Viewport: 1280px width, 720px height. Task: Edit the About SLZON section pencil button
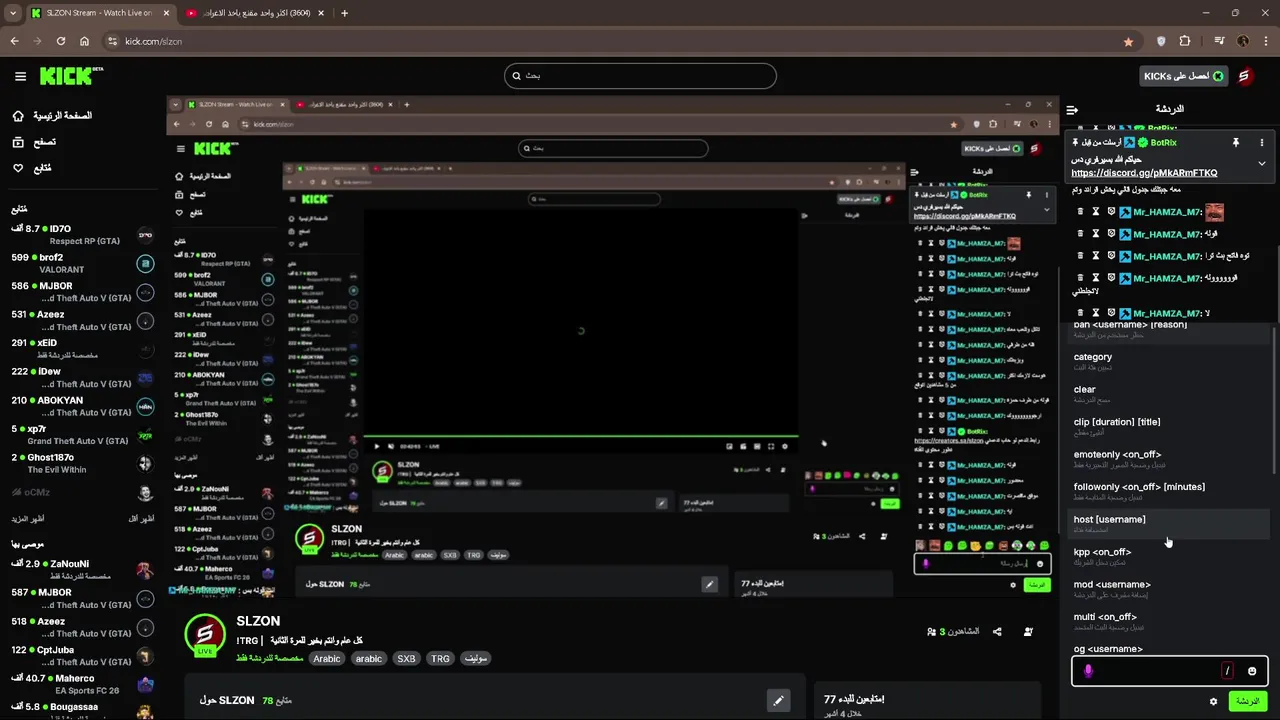[778, 700]
